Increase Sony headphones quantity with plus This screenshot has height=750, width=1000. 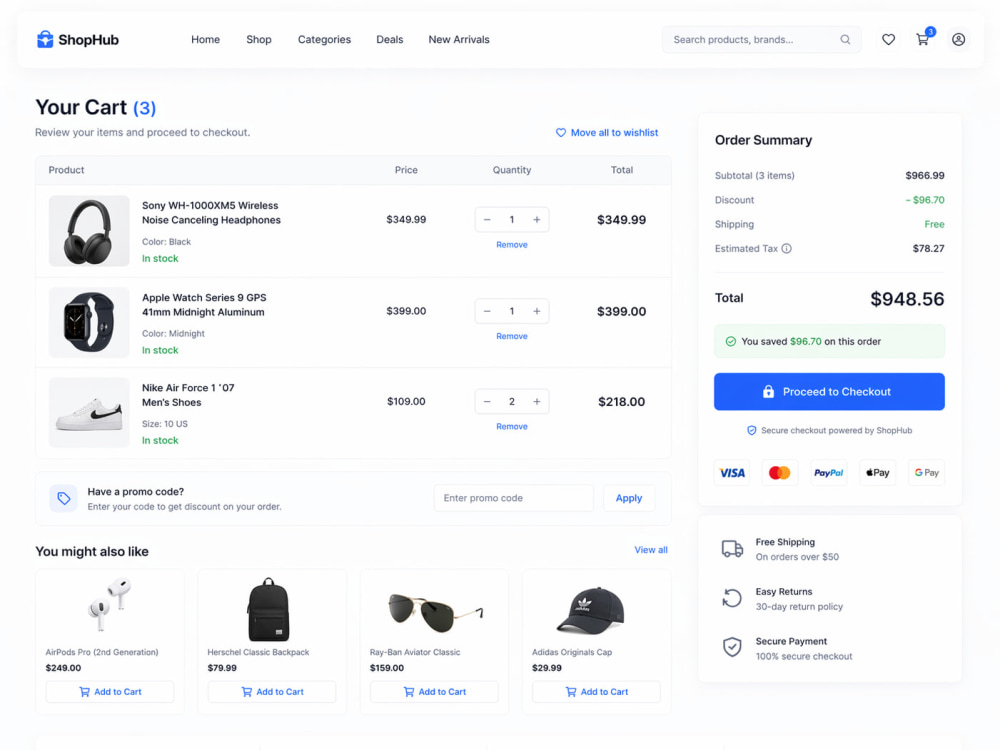(x=537, y=219)
